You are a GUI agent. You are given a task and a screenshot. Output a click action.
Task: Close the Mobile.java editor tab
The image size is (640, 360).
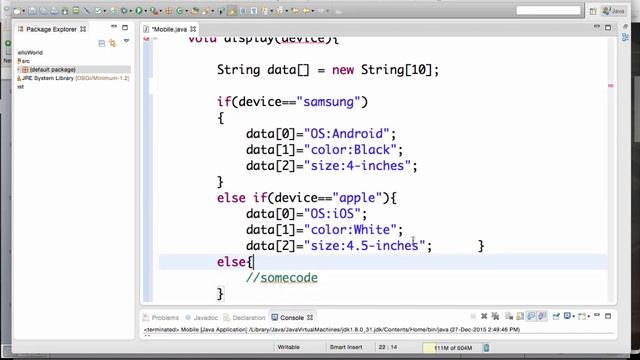pyautogui.click(x=193, y=29)
